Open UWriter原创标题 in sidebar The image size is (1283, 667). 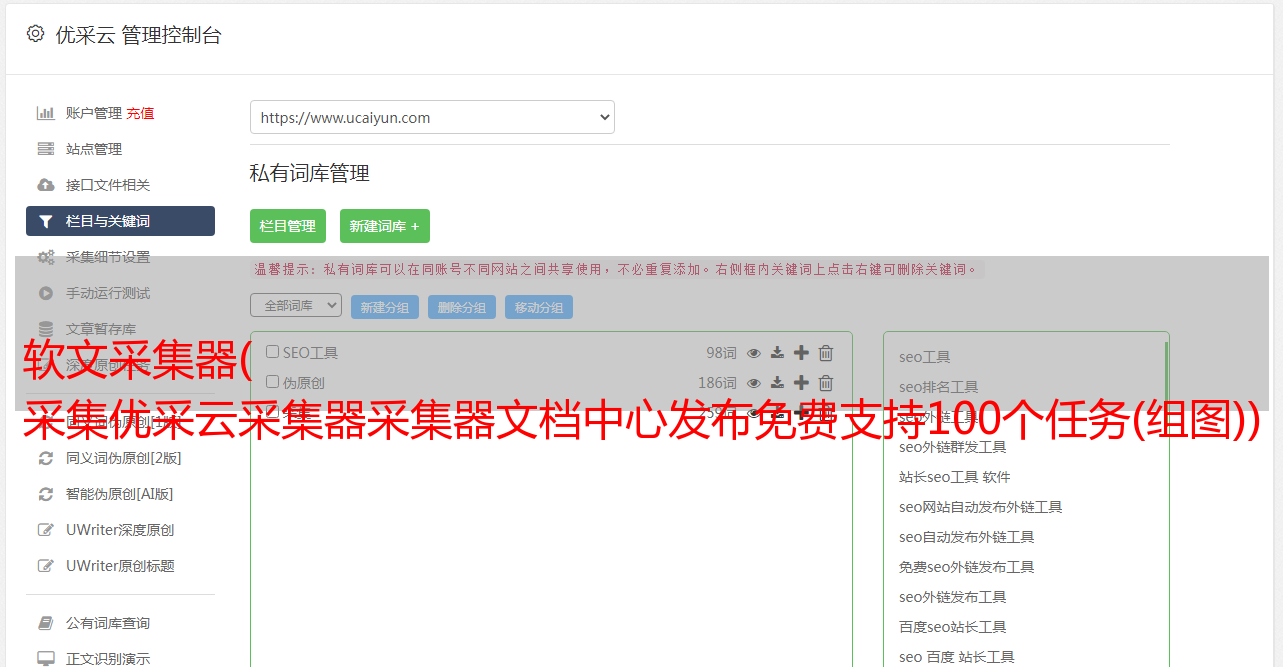coord(120,566)
